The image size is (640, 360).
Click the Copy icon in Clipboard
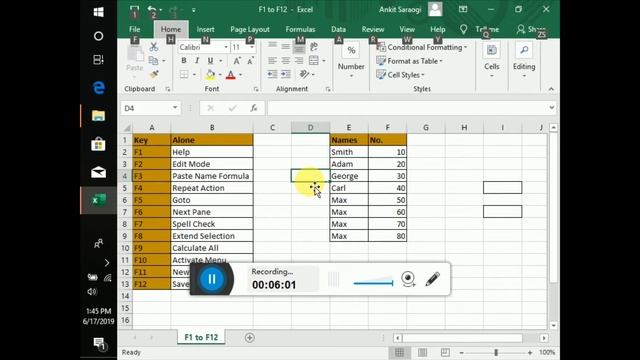(x=153, y=61)
